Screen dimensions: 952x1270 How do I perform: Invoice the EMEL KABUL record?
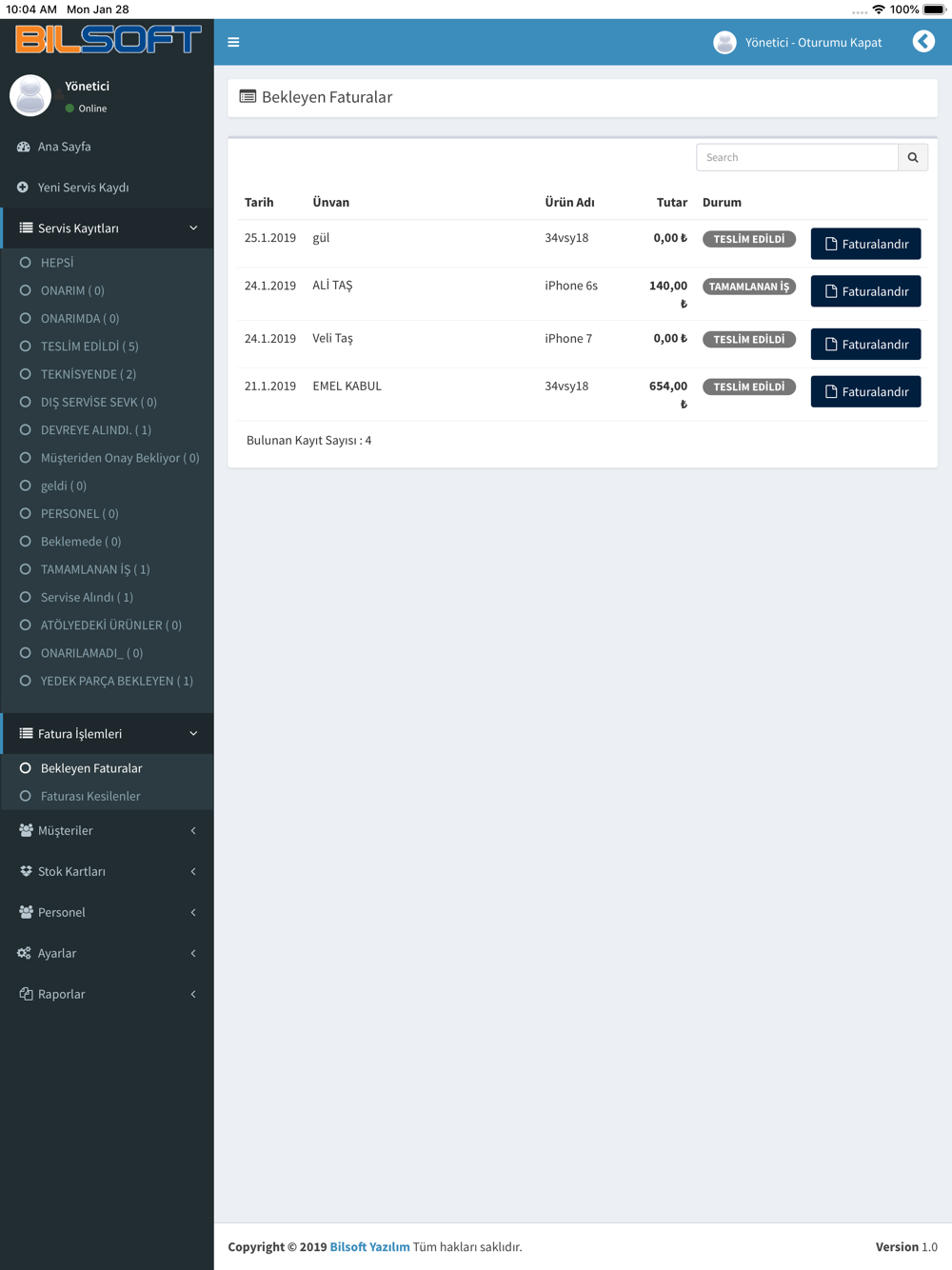pyautogui.click(x=865, y=392)
